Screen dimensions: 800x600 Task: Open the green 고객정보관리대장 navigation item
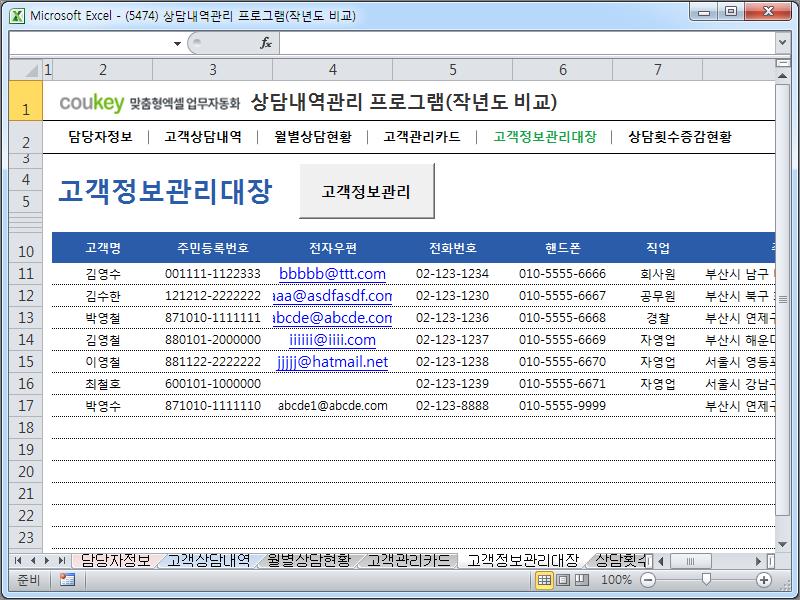coord(545,137)
